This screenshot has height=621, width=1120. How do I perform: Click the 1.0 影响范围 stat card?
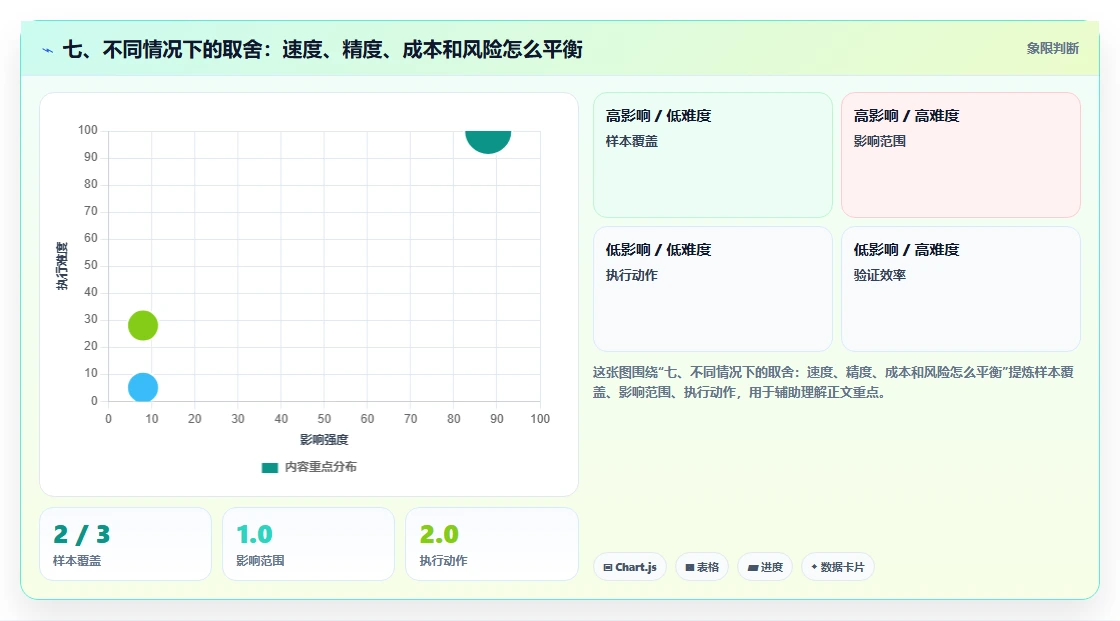point(309,544)
